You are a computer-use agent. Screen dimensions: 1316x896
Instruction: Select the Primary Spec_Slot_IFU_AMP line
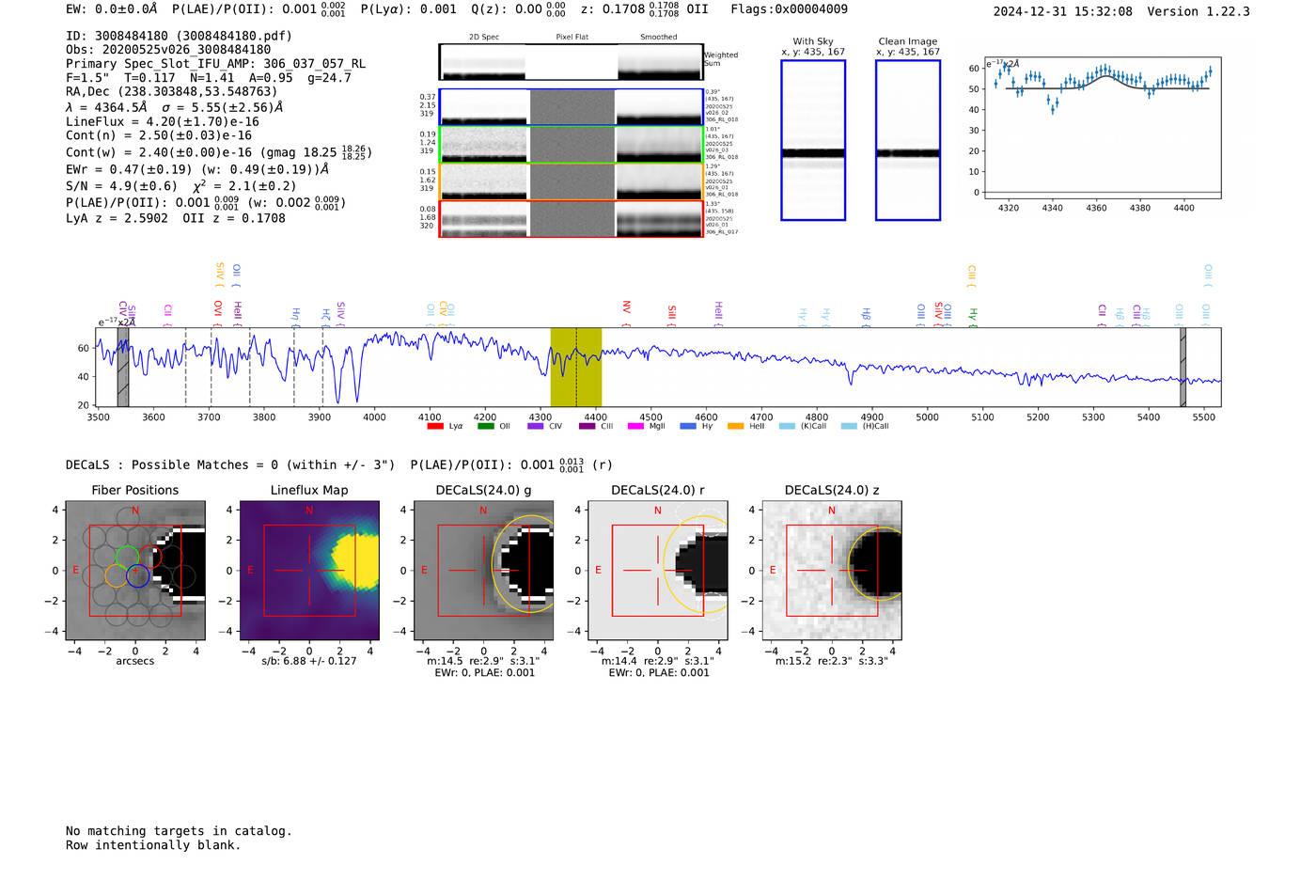click(x=216, y=64)
